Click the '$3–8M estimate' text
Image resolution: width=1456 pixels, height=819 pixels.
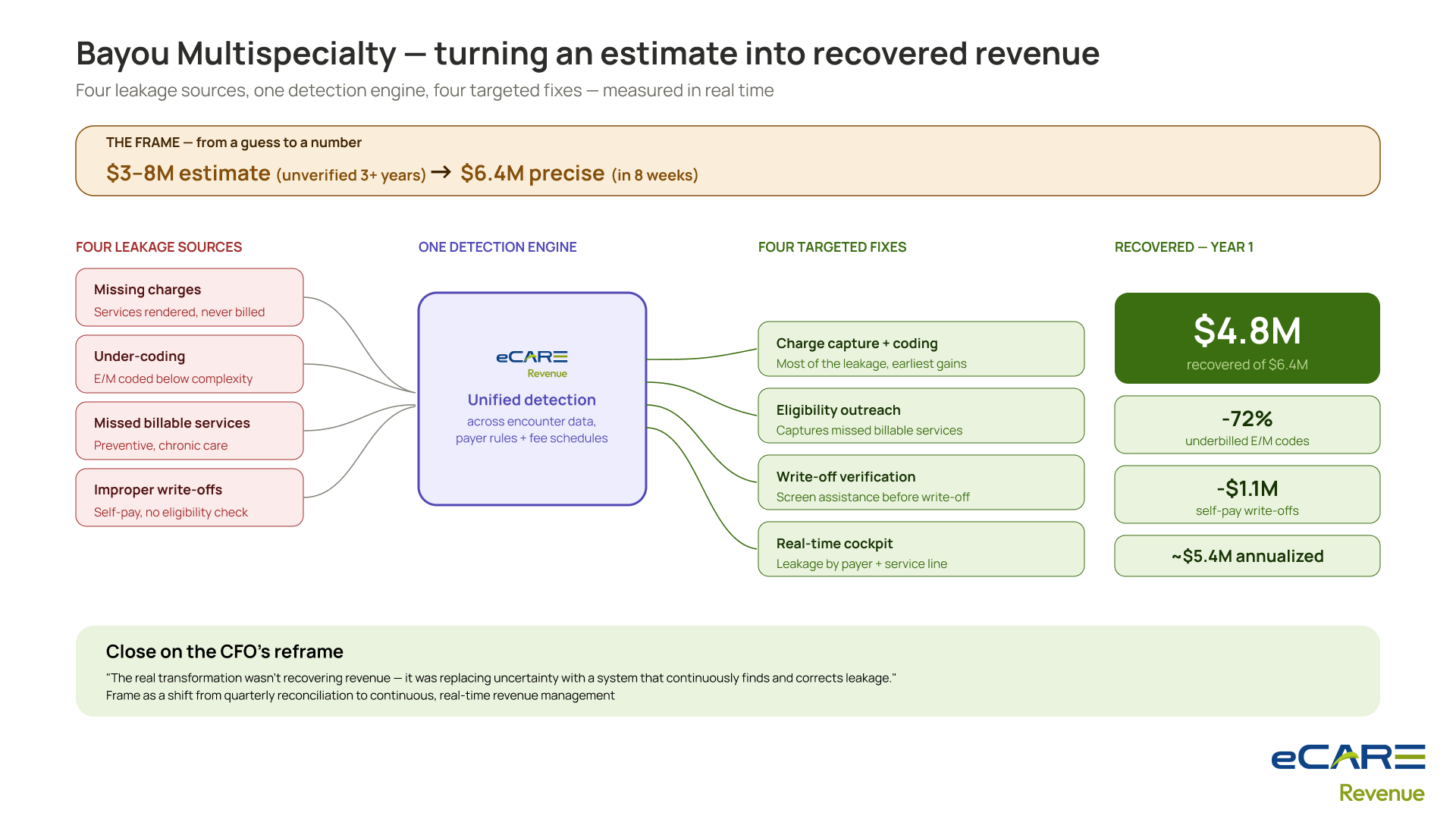pyautogui.click(x=188, y=174)
